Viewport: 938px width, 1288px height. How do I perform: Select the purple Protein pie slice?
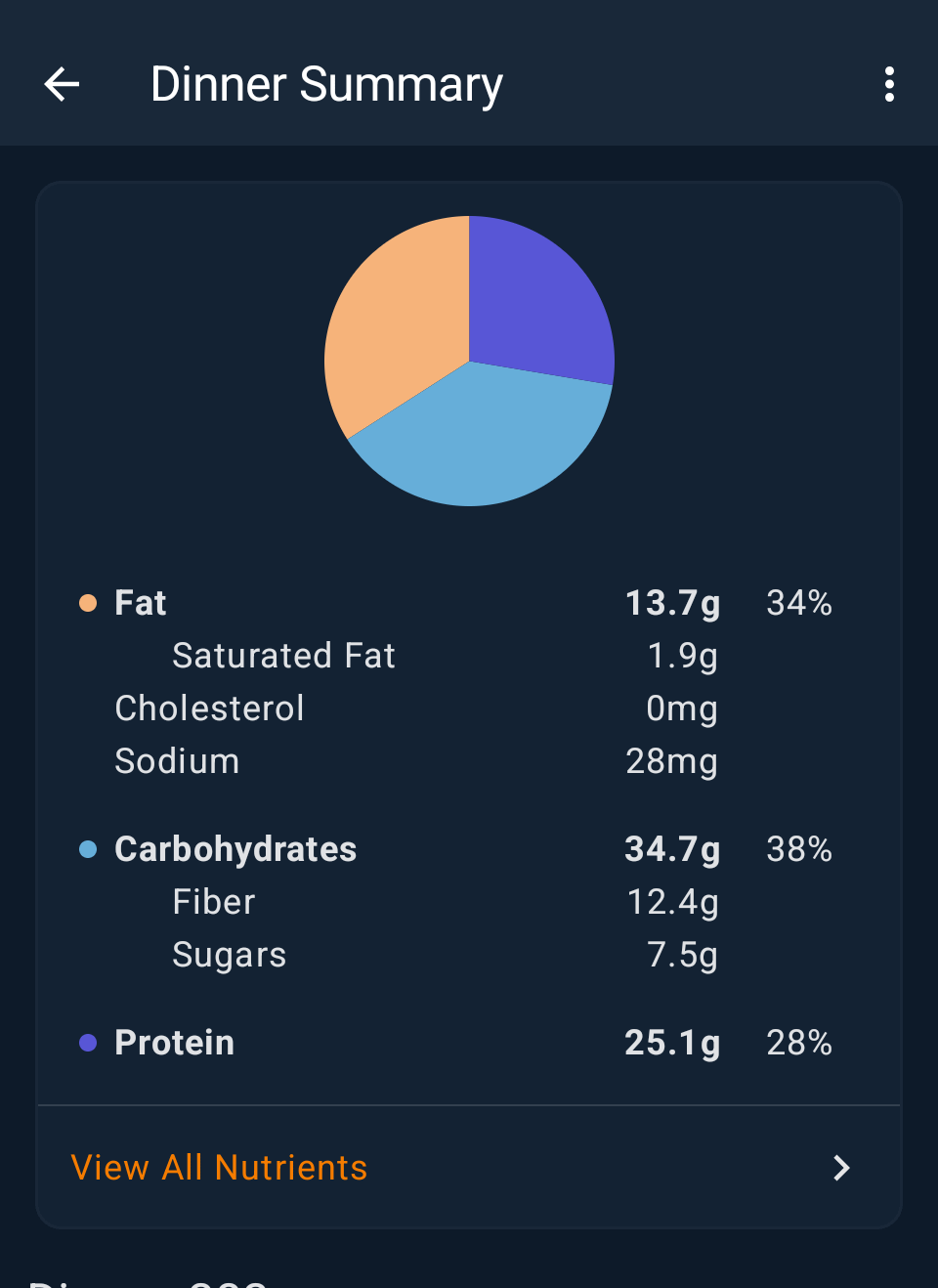pyautogui.click(x=537, y=298)
